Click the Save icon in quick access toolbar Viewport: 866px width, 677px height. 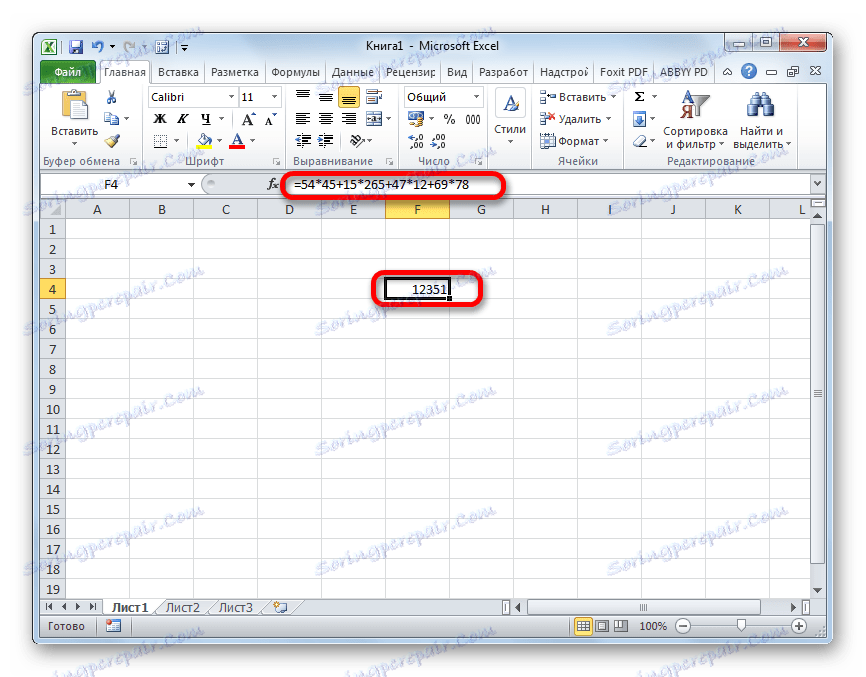[x=76, y=47]
